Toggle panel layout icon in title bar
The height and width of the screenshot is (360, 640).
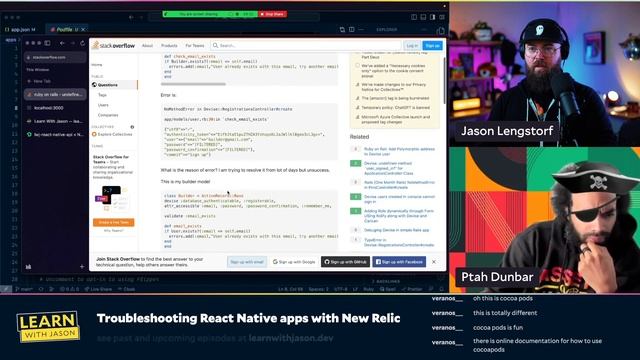(423, 17)
